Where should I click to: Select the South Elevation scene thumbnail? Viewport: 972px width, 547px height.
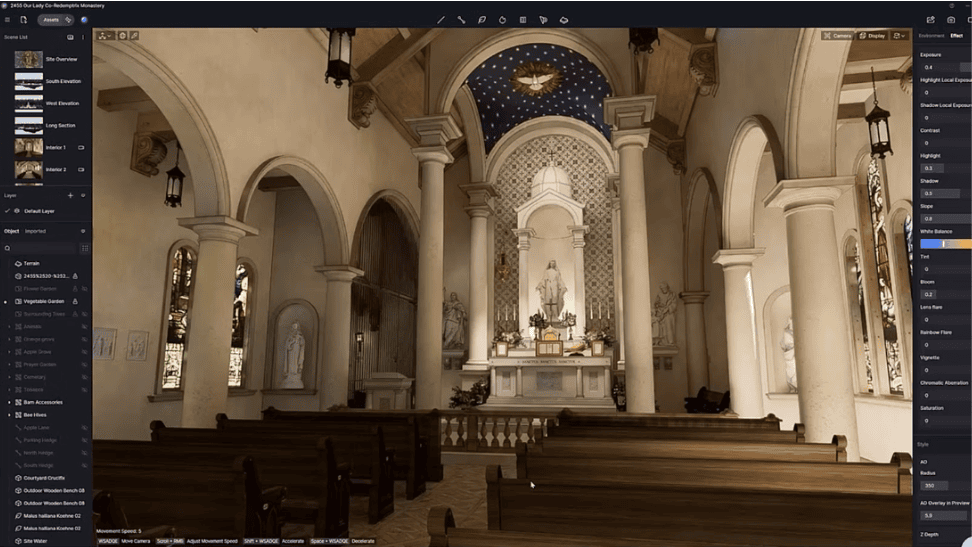[28, 81]
